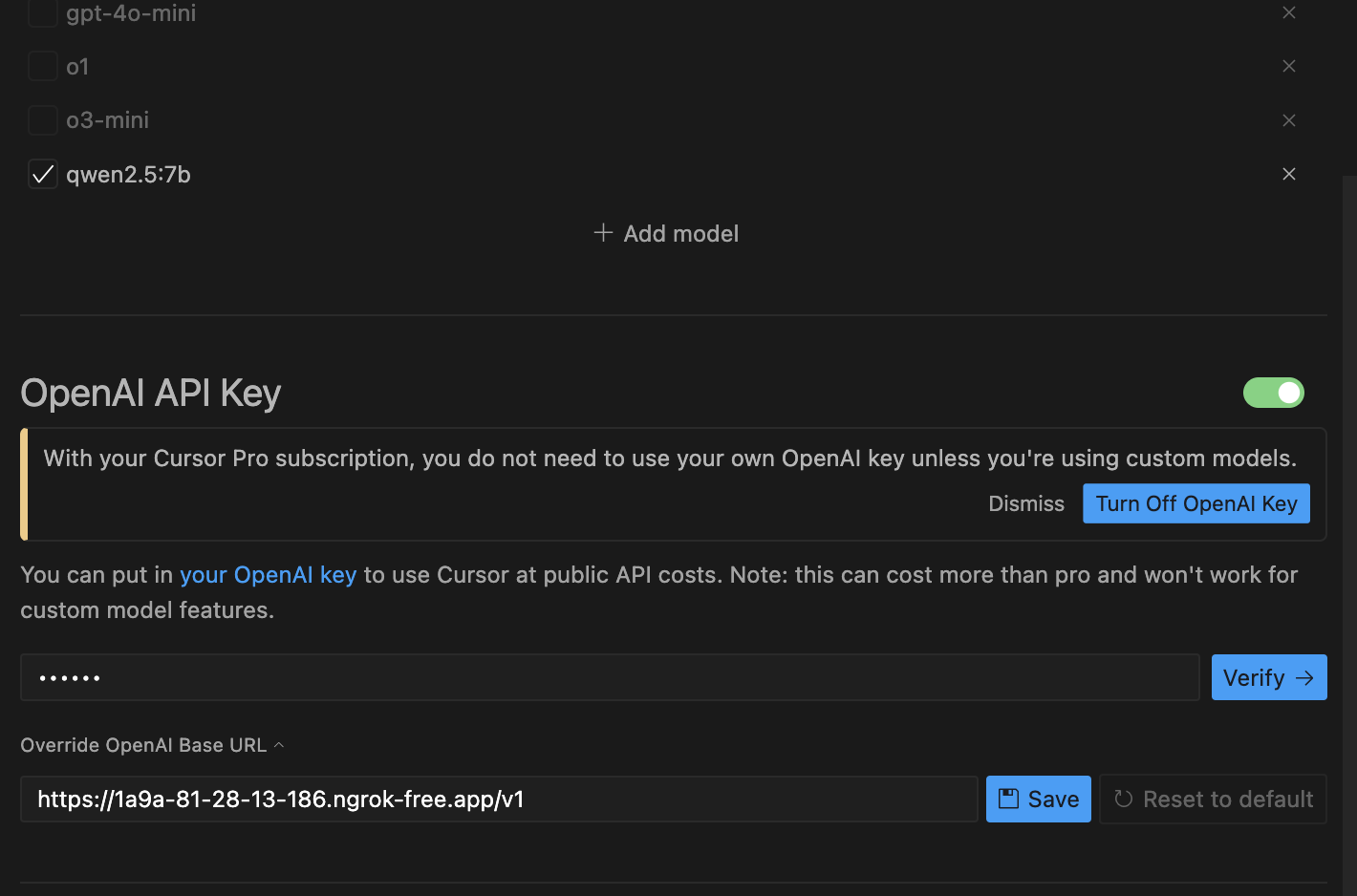Click the circular Reset arrow icon
Viewport: 1357px width, 896px height.
coord(1124,799)
